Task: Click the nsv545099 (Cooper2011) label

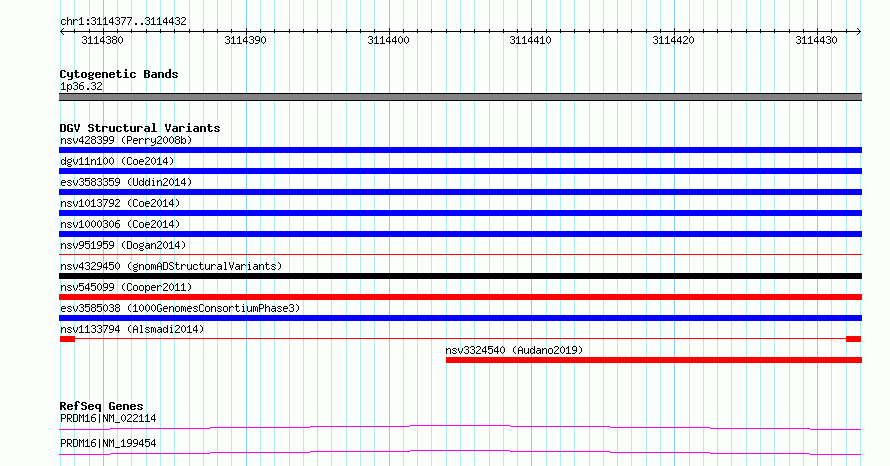Action: click(126, 287)
